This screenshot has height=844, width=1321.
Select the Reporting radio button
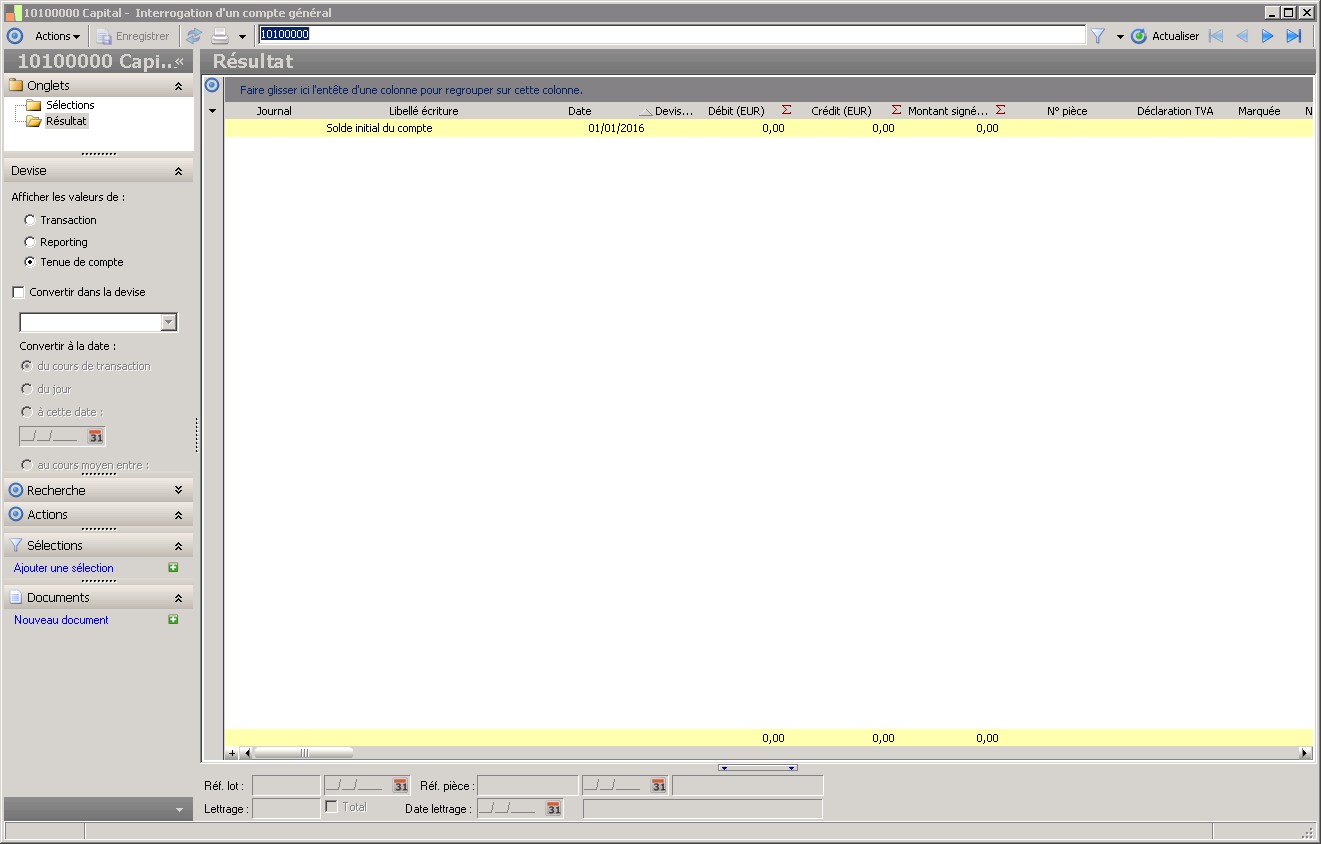tap(30, 242)
